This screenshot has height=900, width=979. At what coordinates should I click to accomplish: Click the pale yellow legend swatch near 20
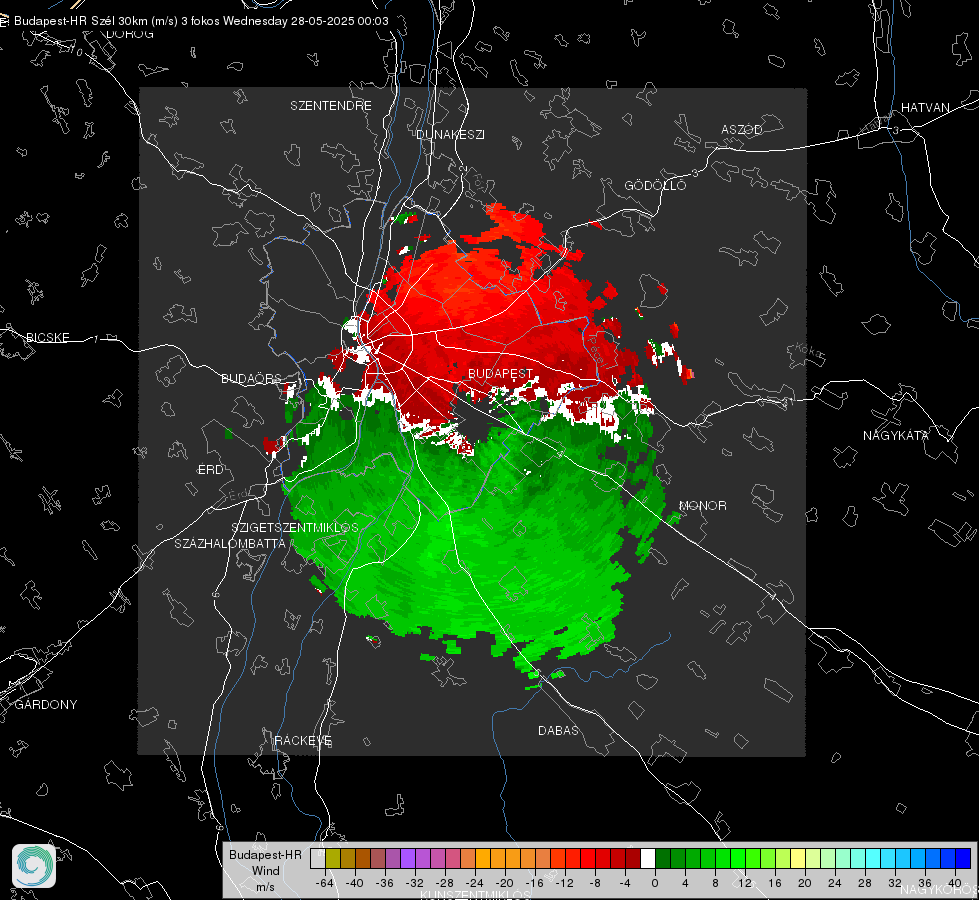799,859
